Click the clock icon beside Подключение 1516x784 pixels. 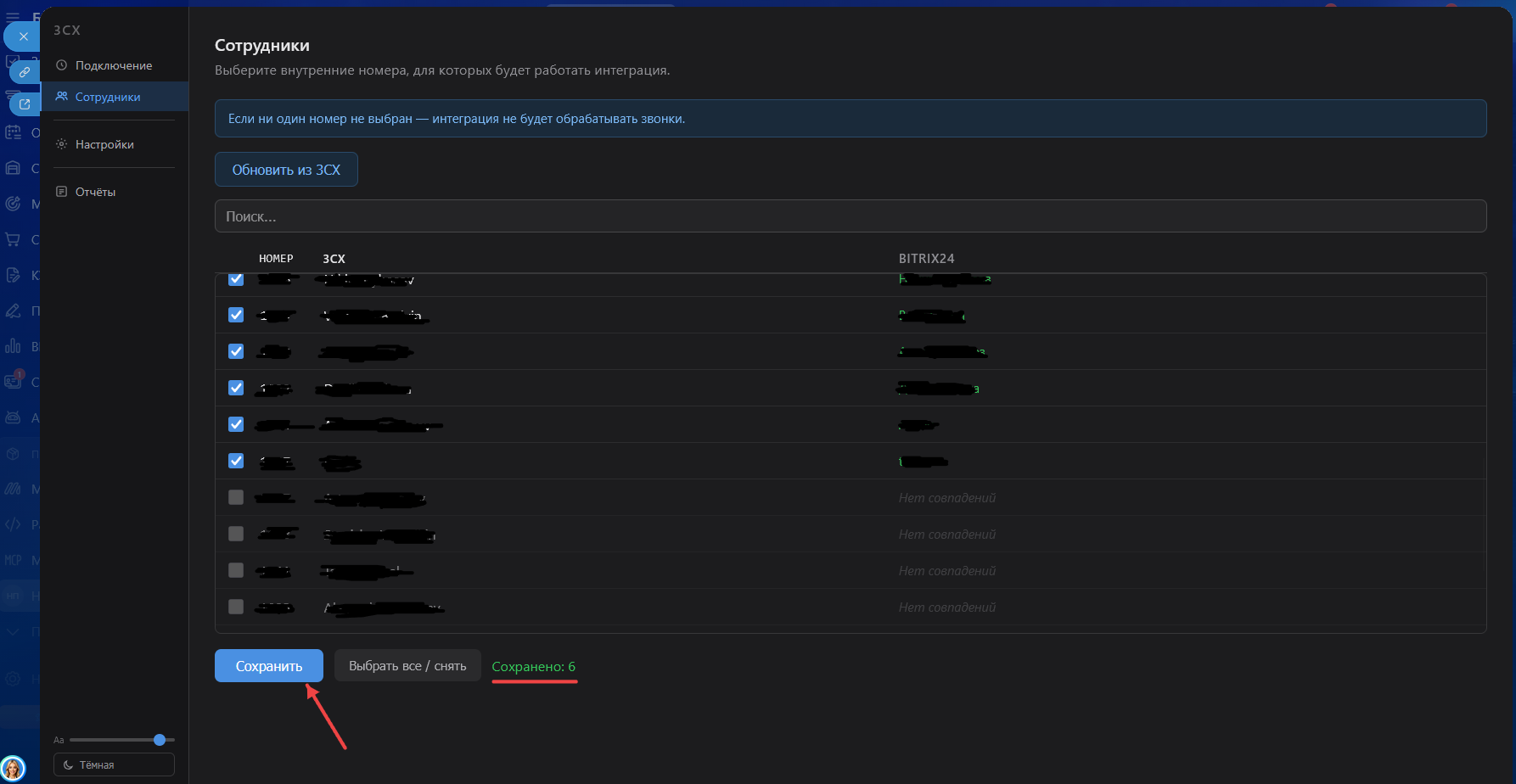point(61,65)
